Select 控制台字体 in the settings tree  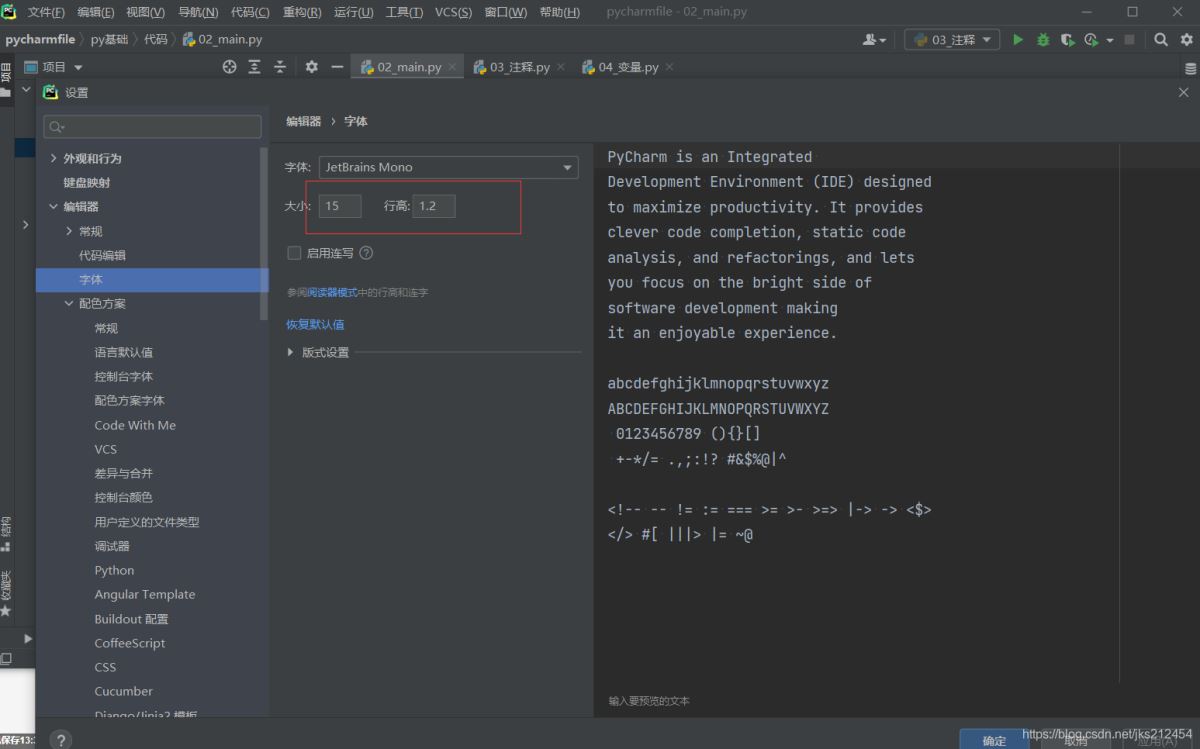pos(123,376)
